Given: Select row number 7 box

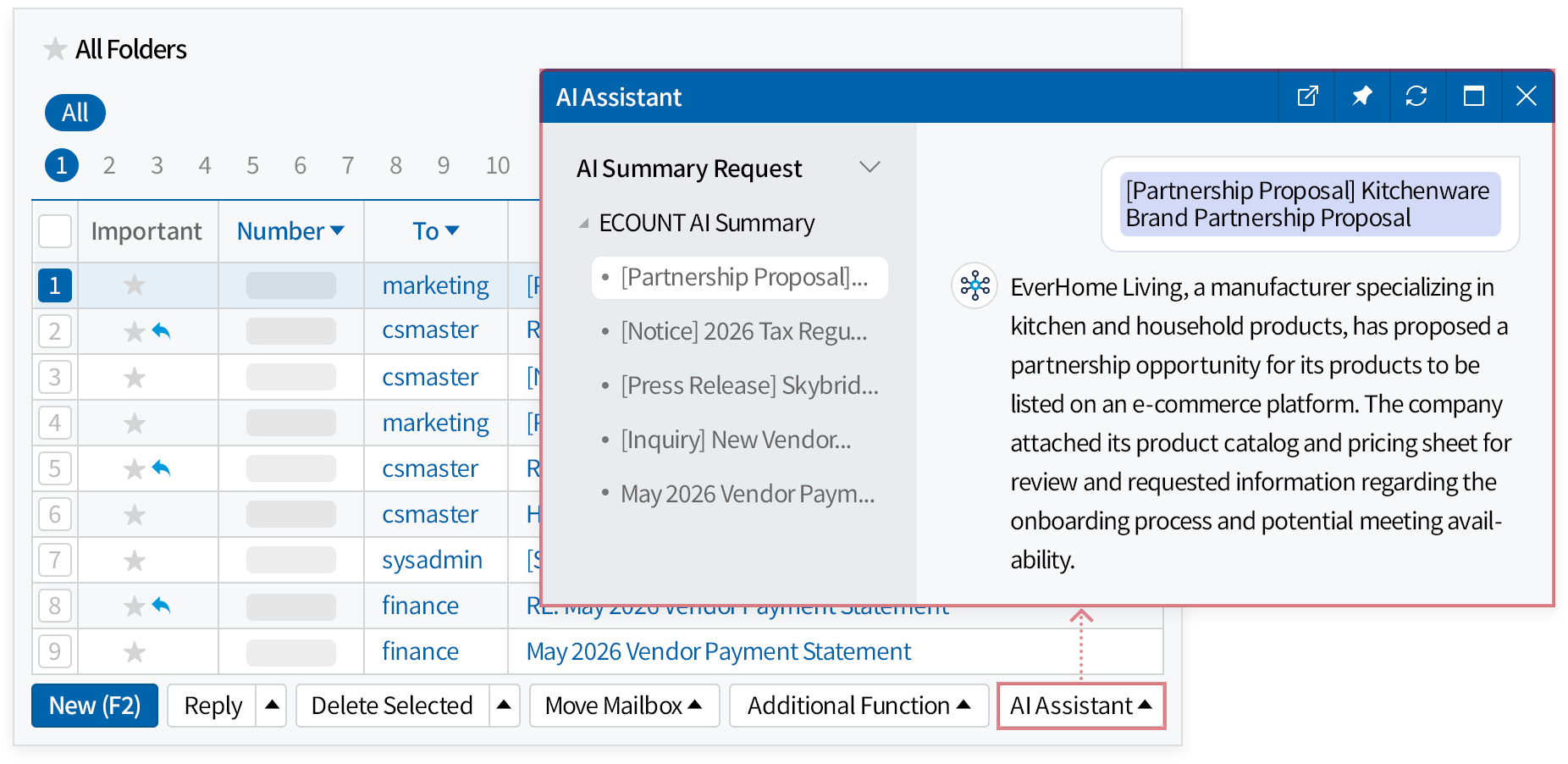Looking at the screenshot, I should point(55,560).
